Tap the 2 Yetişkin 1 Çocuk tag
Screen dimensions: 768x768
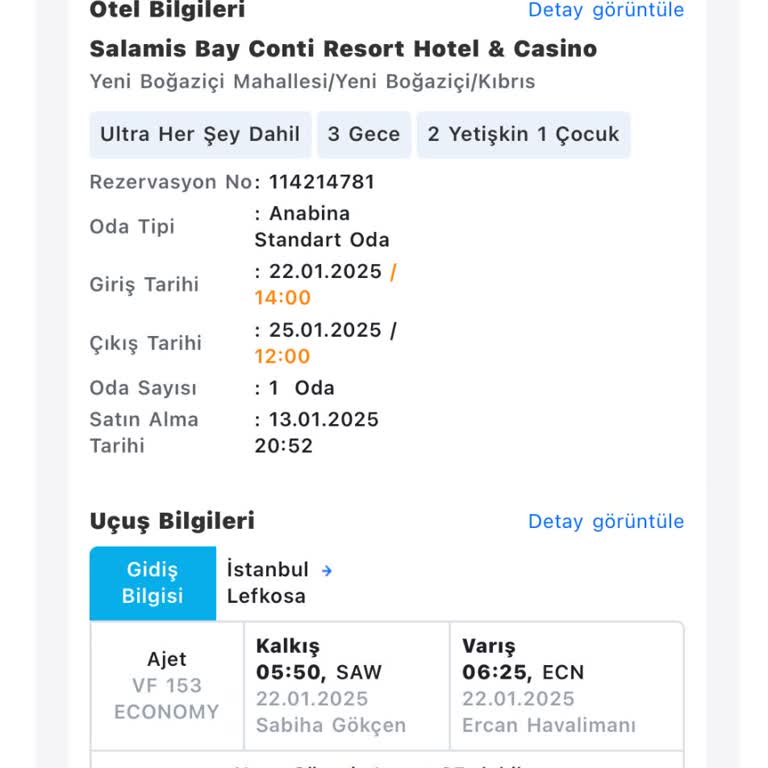pyautogui.click(x=524, y=135)
